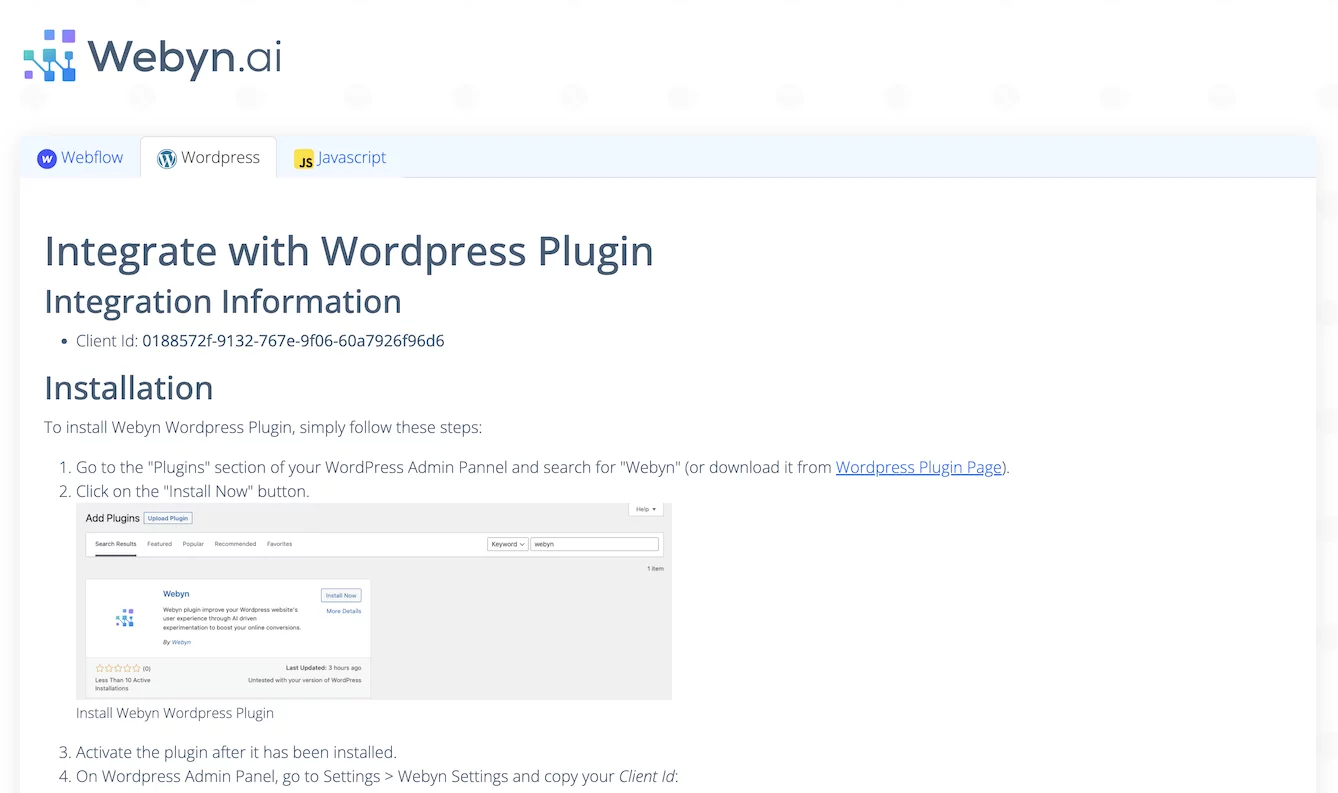The image size is (1338, 793).
Task: Click the Integration Information heading
Action: point(223,301)
